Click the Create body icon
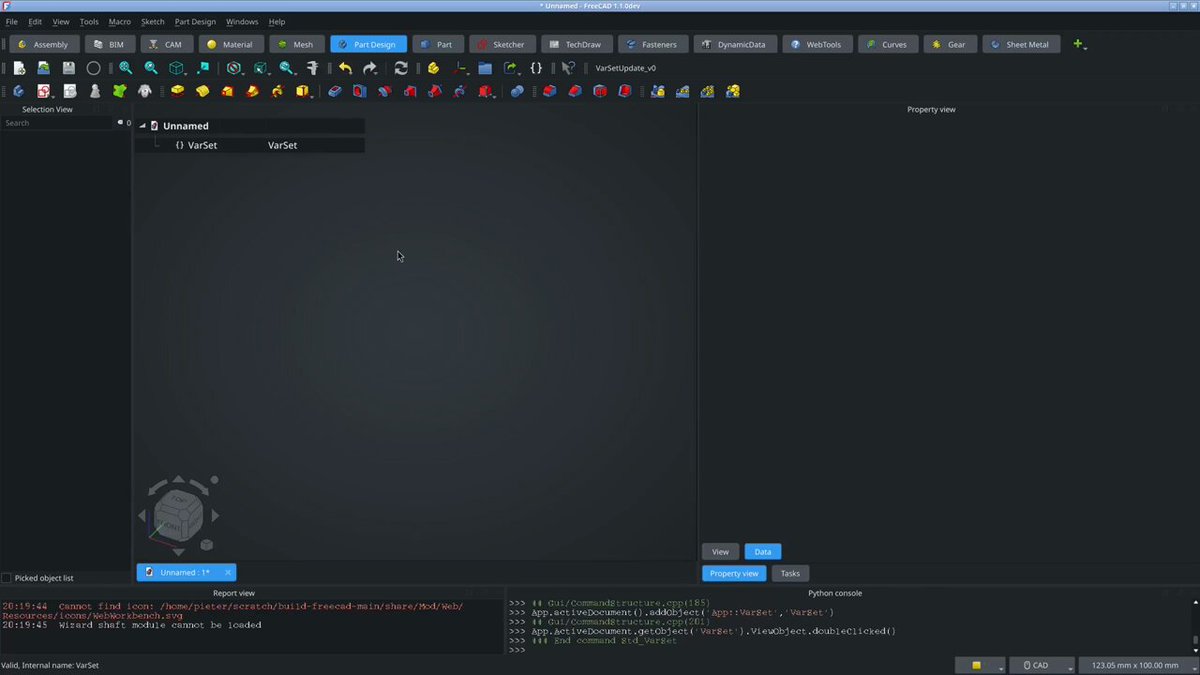 18,91
